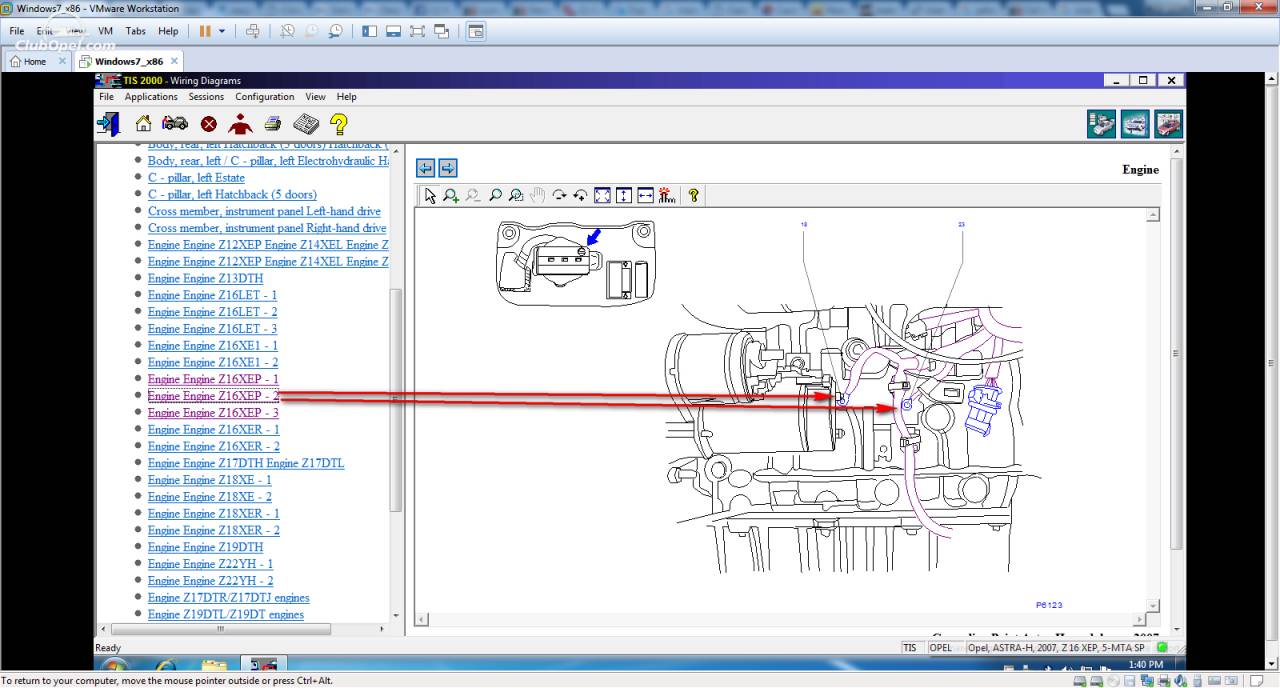Click diagram vertical scrollbar down arrow
The image size is (1280, 688).
(1153, 606)
